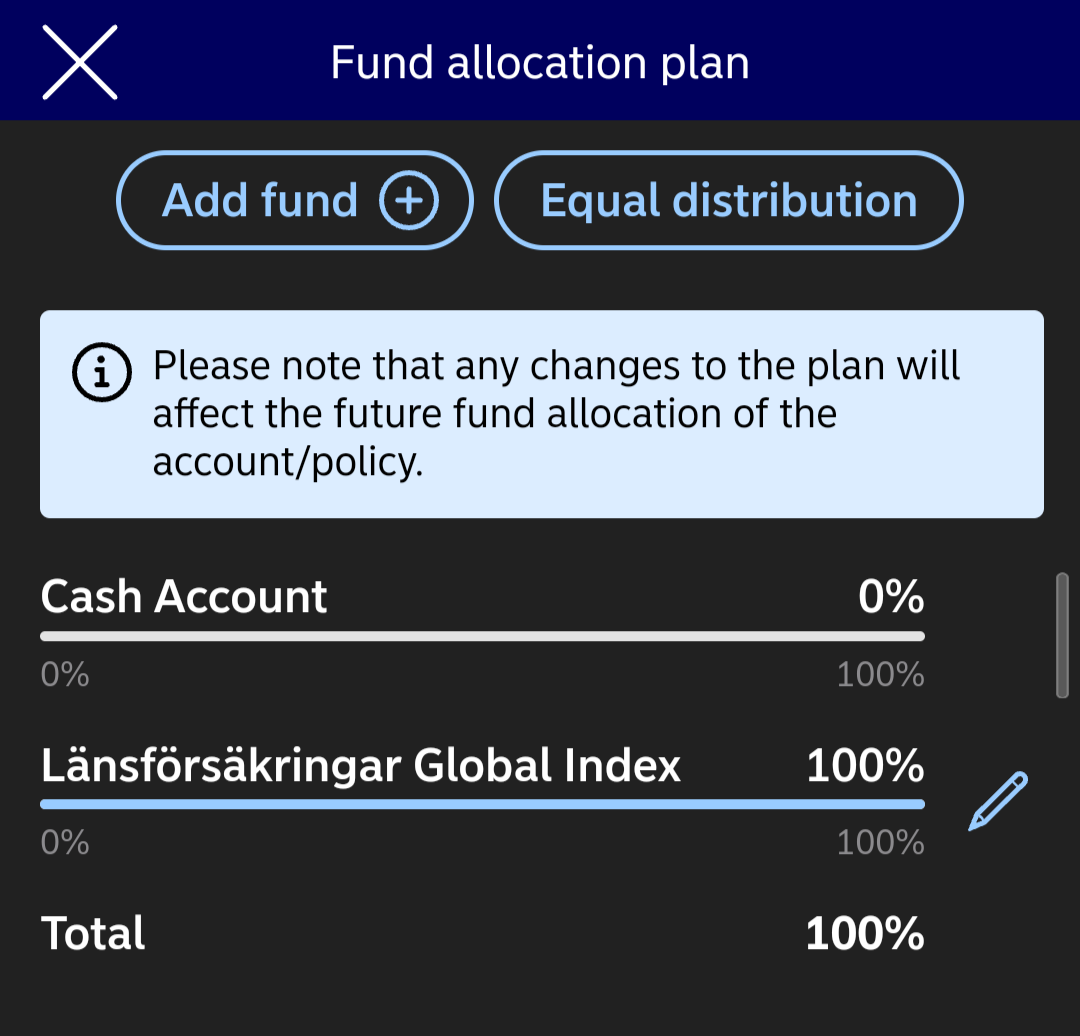The image size is (1080, 1036).
Task: Edit Länsförsäkringar Global Index allocation with pencil
Action: tap(997, 801)
